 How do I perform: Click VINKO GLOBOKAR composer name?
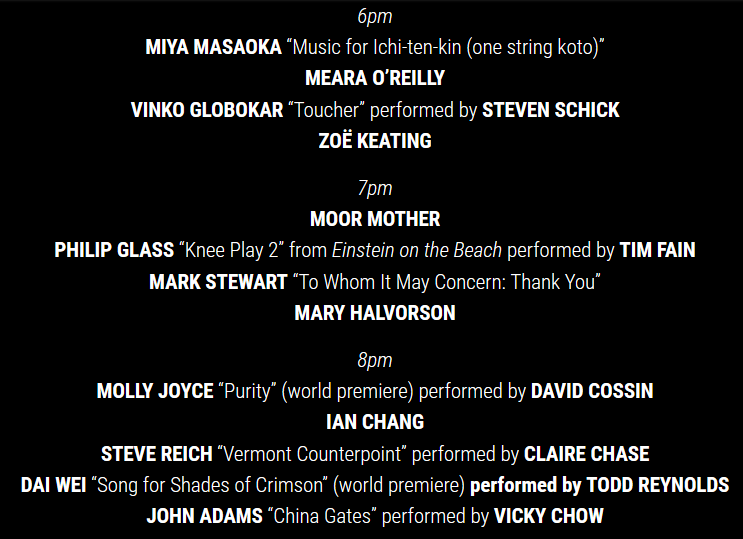click(207, 110)
